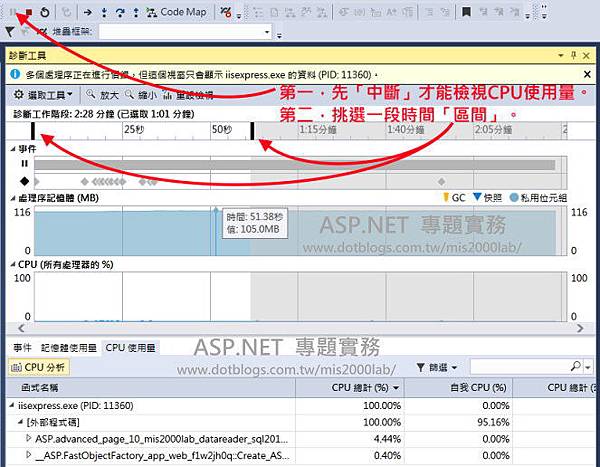This screenshot has width=600, height=467.
Task: Toggle GC legend marker
Action: (454, 198)
